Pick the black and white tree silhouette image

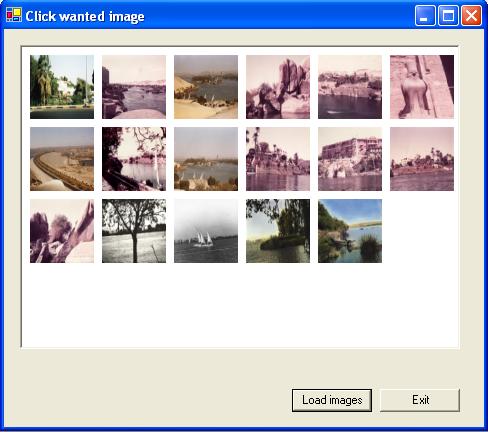pos(134,231)
